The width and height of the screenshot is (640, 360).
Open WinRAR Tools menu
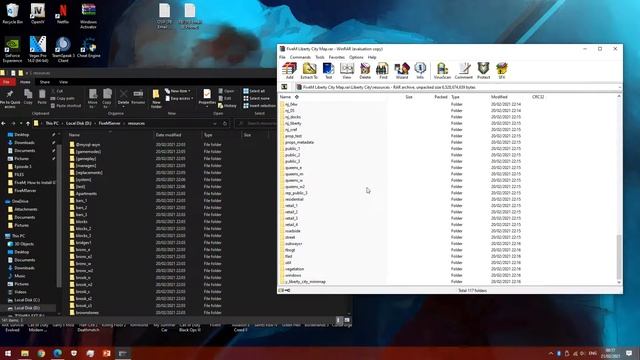tap(320, 57)
